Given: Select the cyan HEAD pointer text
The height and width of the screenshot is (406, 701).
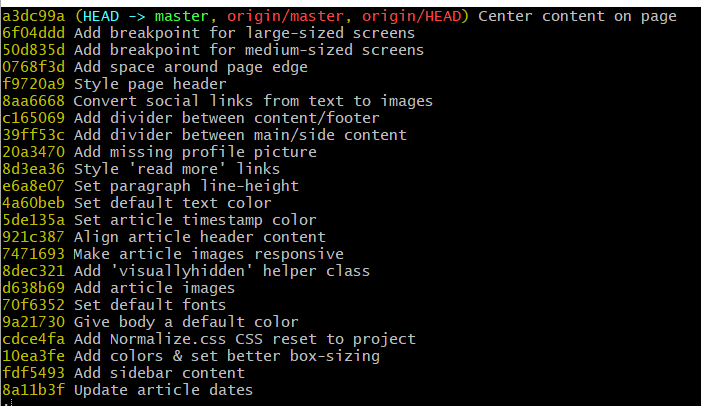Looking at the screenshot, I should (101, 16).
